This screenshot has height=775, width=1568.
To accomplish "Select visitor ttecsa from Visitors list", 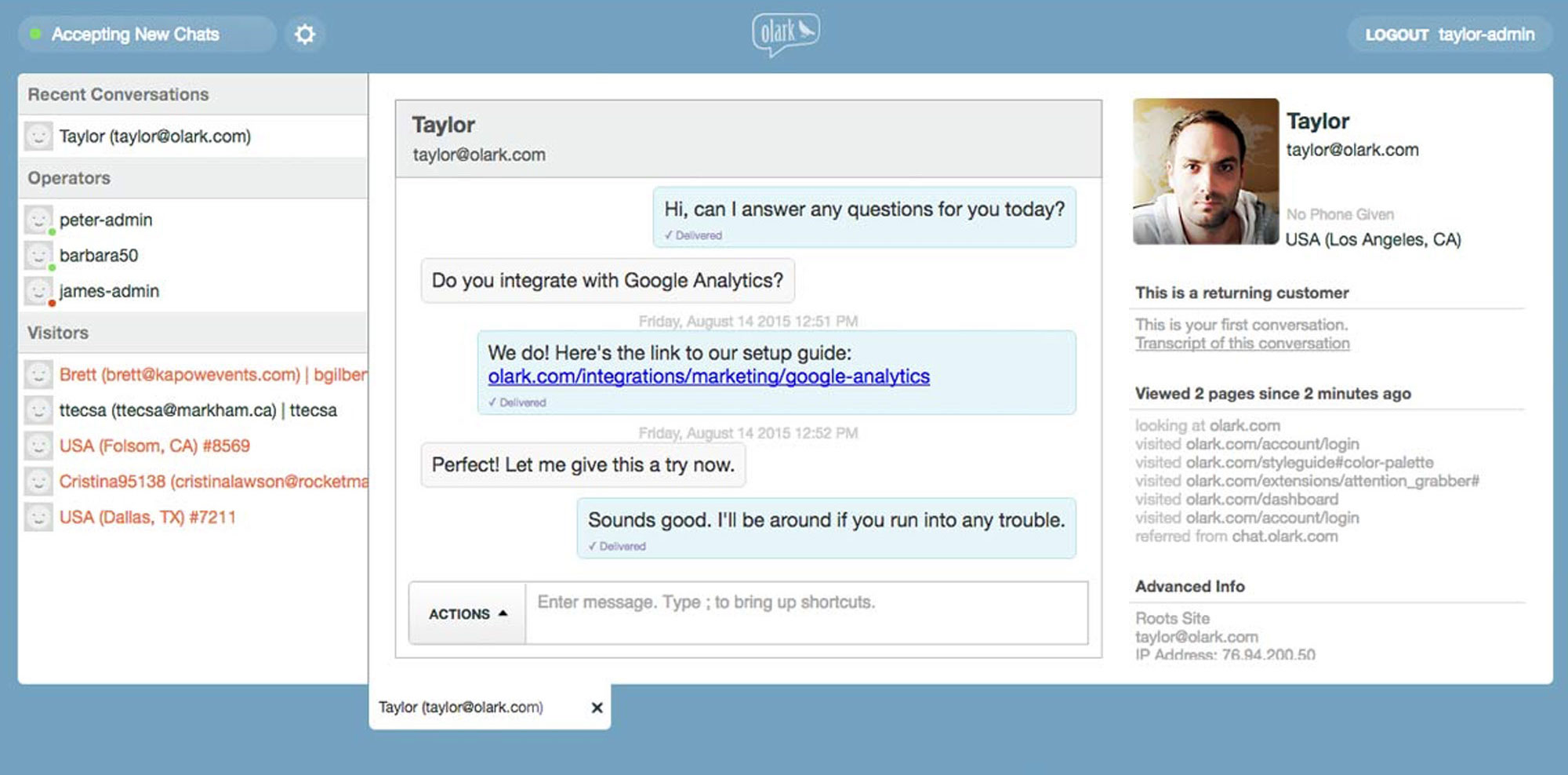I will coord(198,410).
